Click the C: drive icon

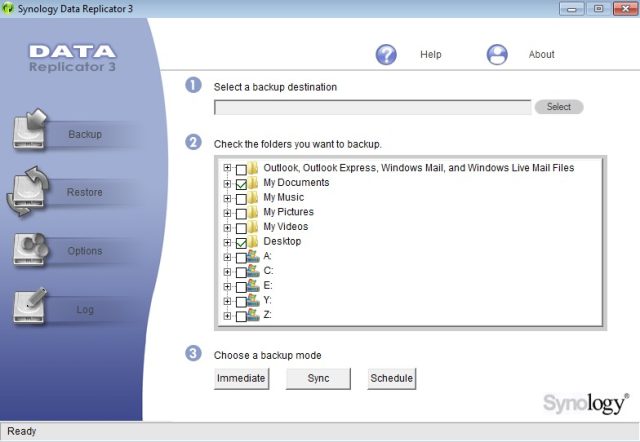[253, 271]
